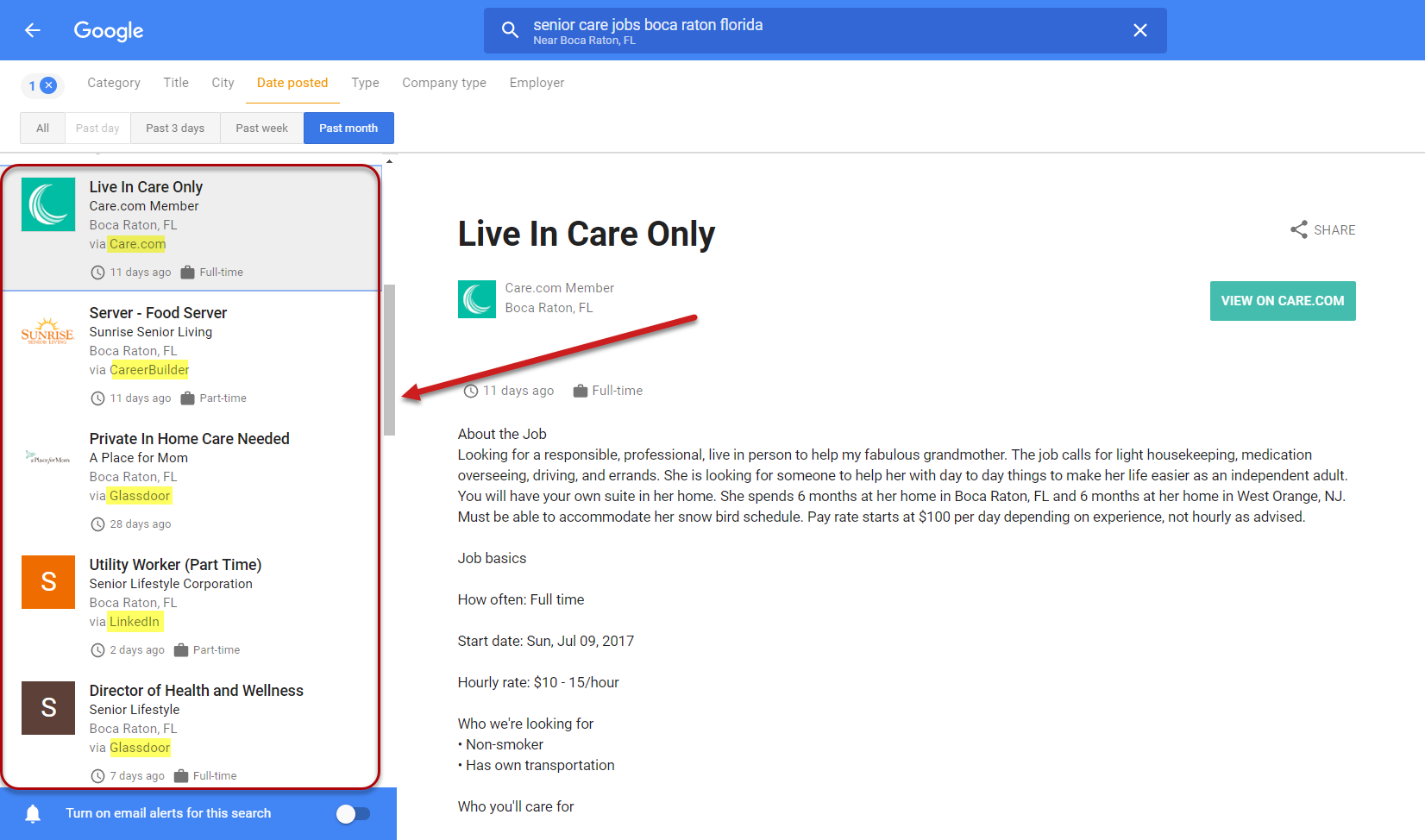This screenshot has height=840, width=1425.
Task: Click the orange Senior Lifestyle Corporation logo
Action: point(48,582)
